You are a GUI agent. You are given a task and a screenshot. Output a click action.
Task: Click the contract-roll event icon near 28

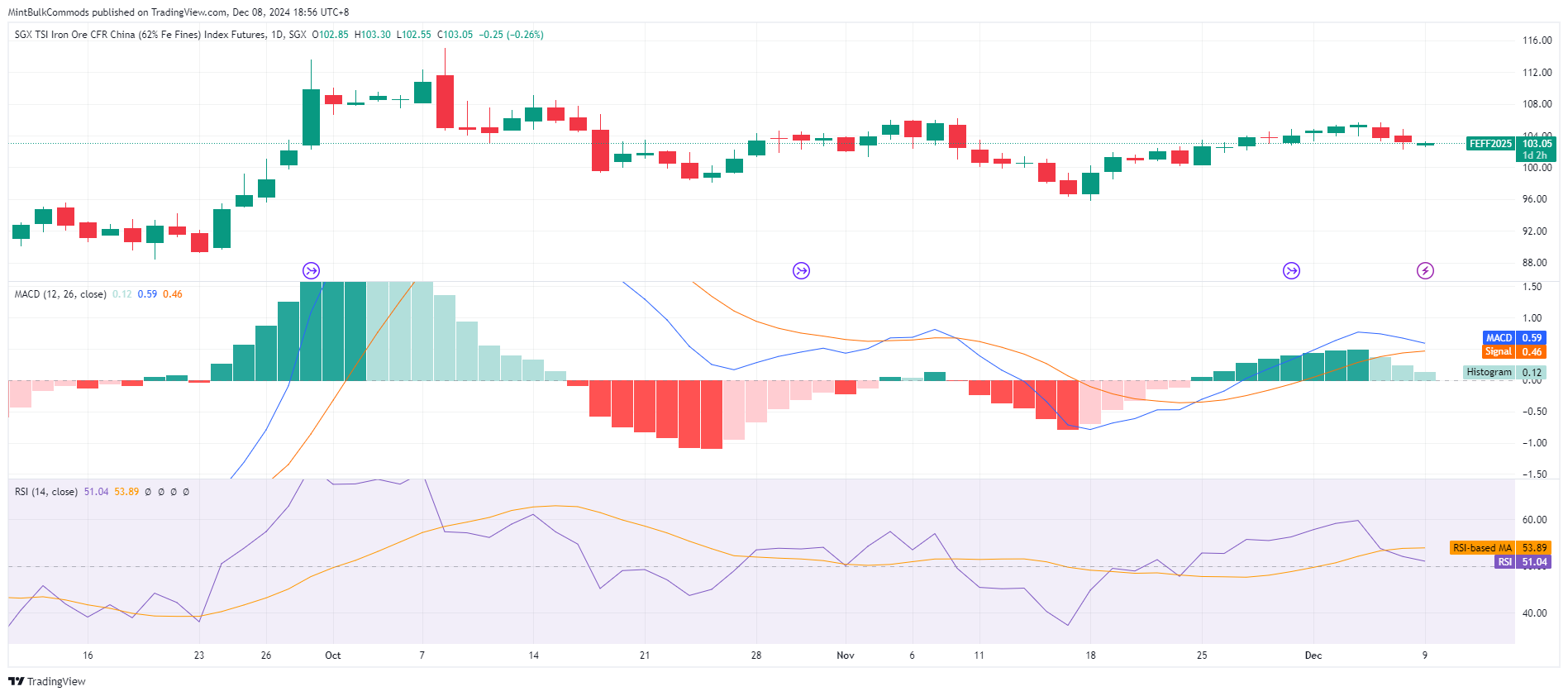[x=801, y=270]
